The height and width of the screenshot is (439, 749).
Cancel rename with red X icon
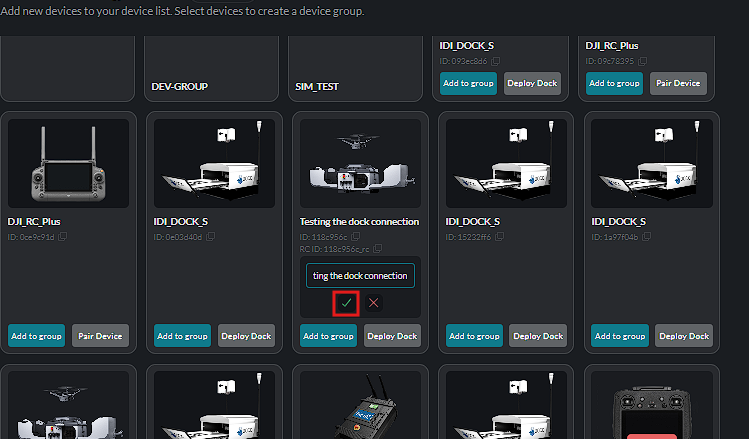coord(374,303)
